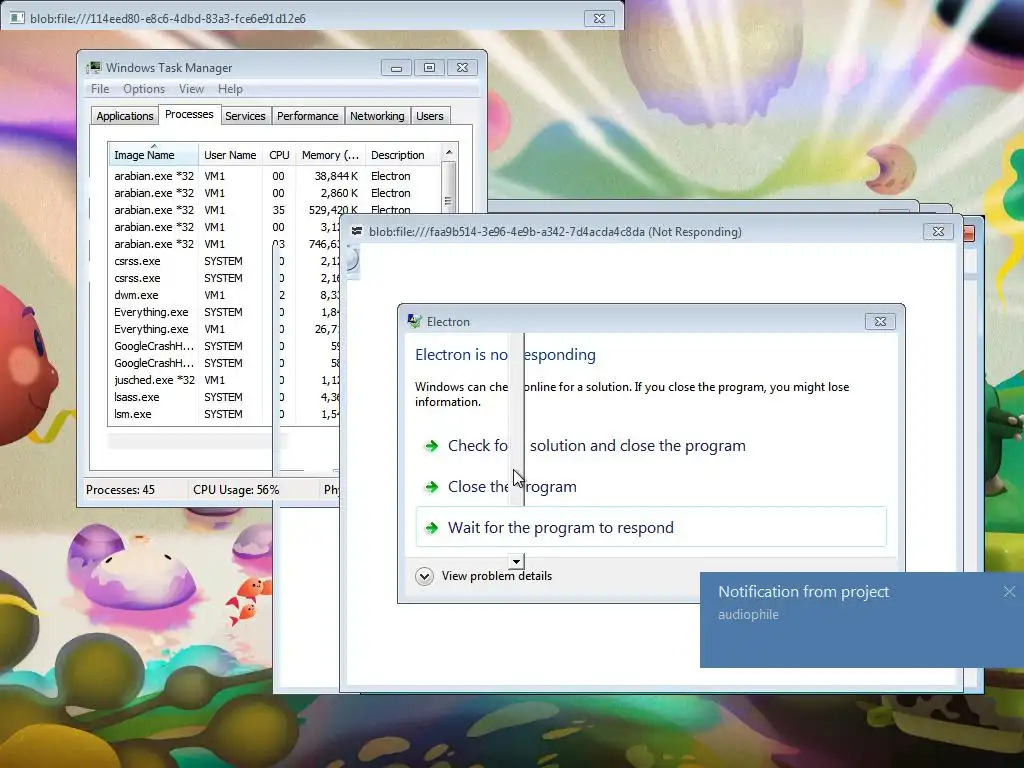The image size is (1024, 768).
Task: Click the process list scrollbar thumb
Action: 448,189
